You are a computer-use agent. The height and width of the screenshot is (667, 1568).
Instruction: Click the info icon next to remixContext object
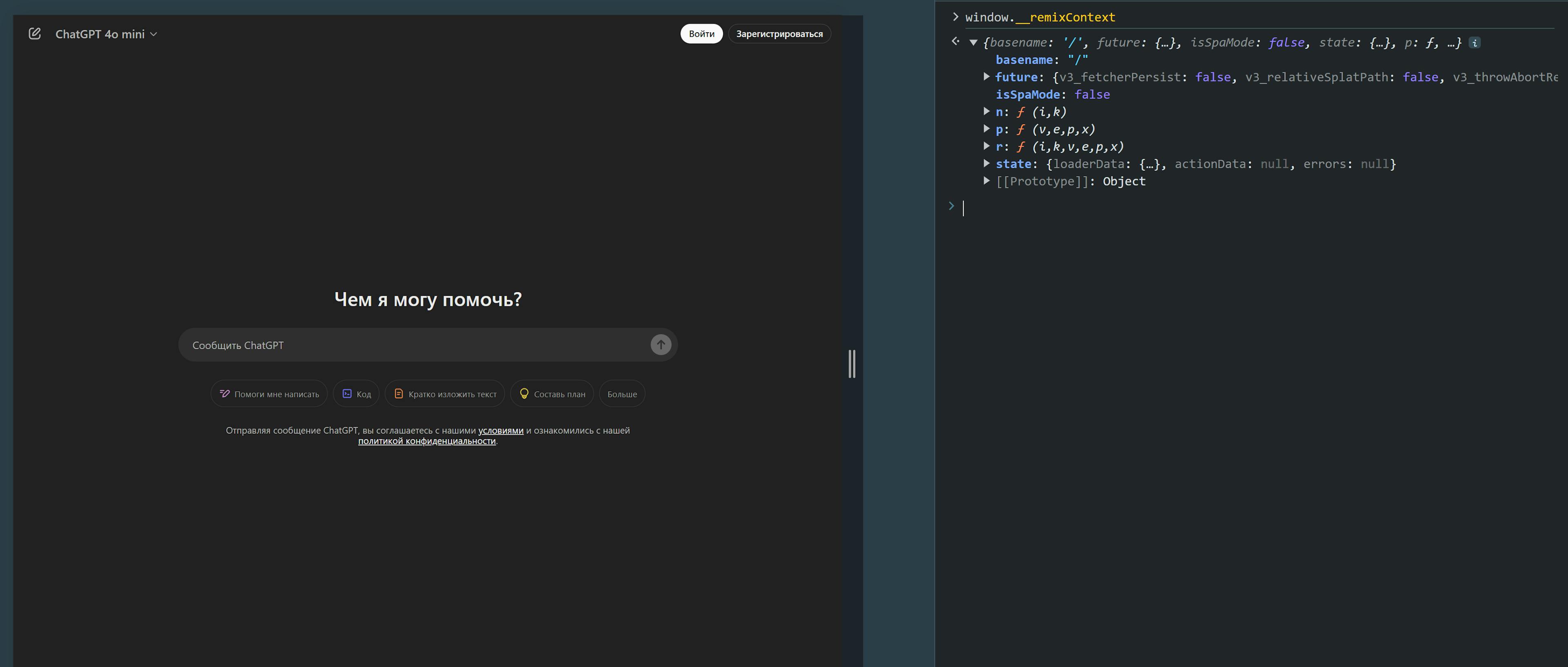(1474, 42)
